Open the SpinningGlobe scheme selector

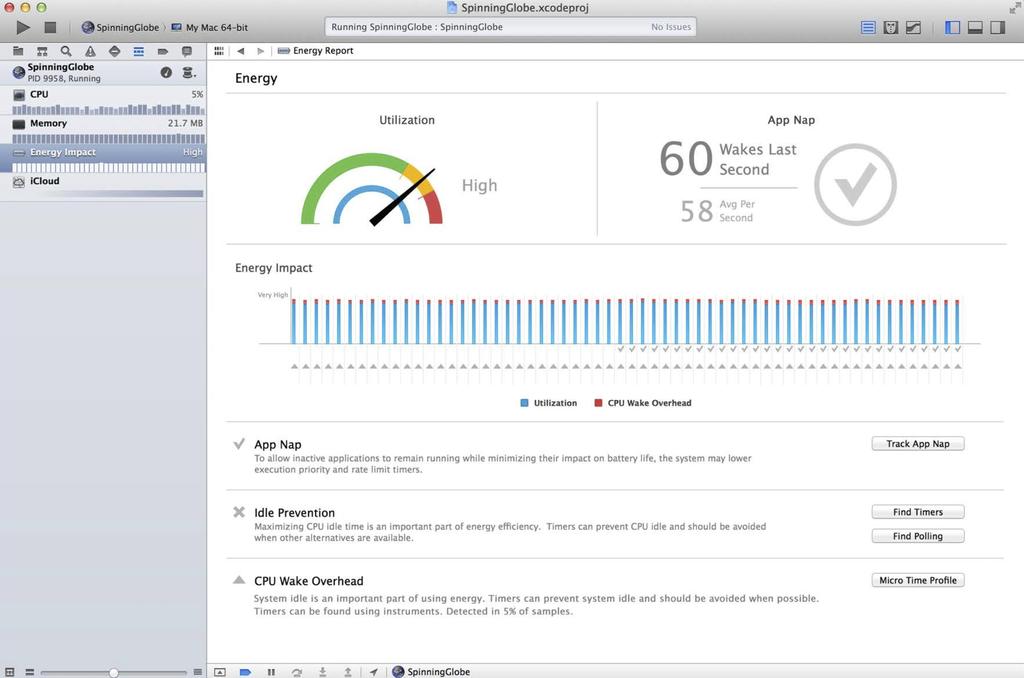click(120, 27)
